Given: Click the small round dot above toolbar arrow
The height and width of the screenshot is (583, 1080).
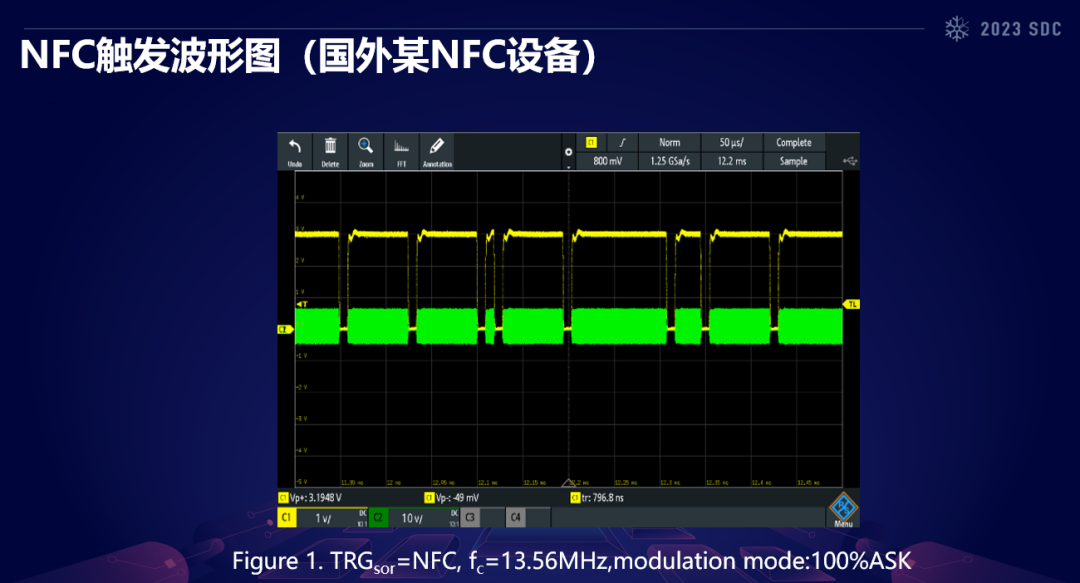Looking at the screenshot, I should [x=568, y=152].
